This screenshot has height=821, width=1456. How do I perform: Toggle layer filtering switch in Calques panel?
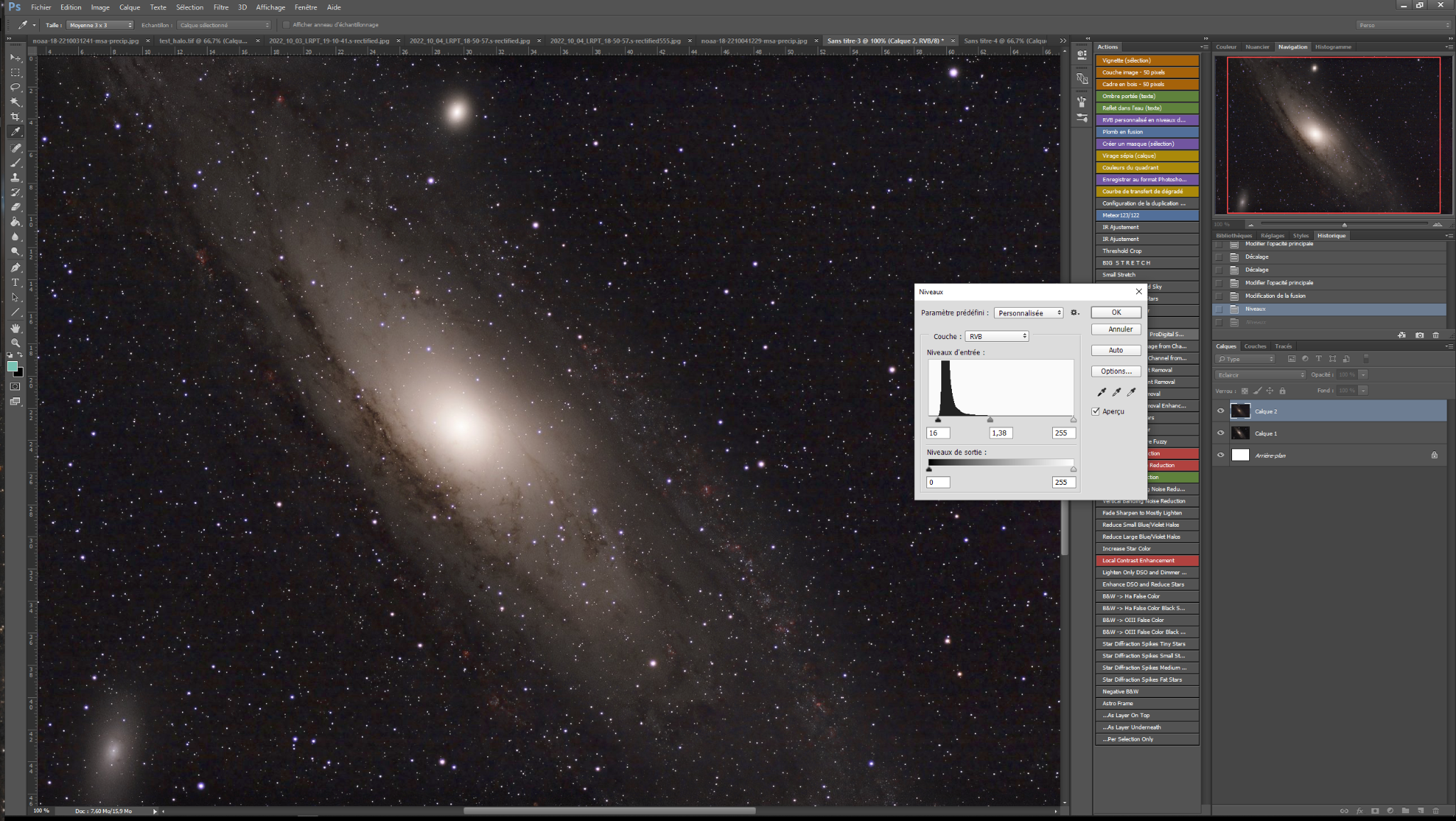click(1366, 359)
